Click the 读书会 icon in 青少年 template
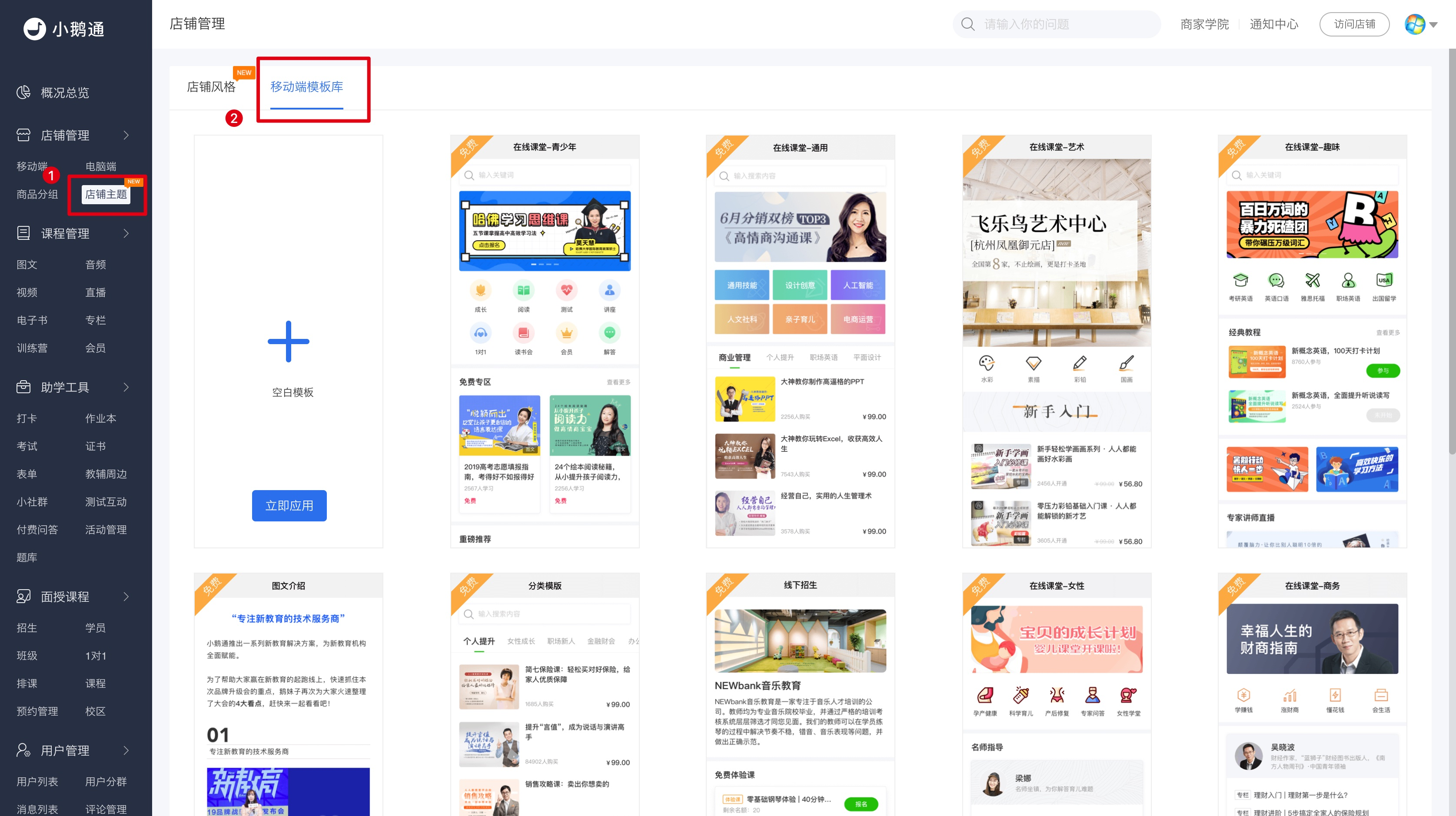 pos(523,333)
